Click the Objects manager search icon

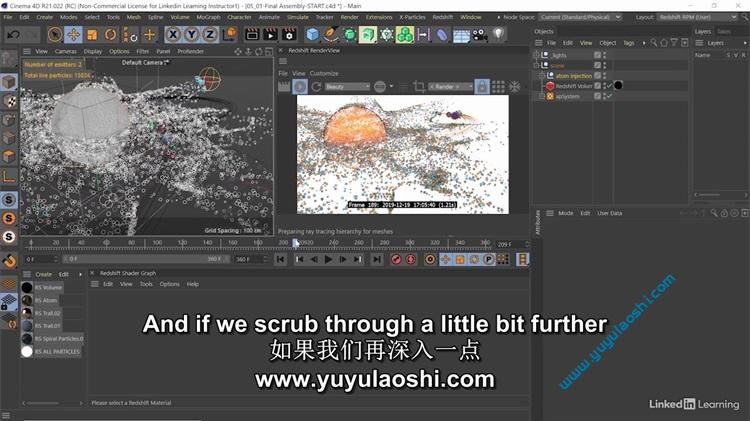click(x=654, y=43)
